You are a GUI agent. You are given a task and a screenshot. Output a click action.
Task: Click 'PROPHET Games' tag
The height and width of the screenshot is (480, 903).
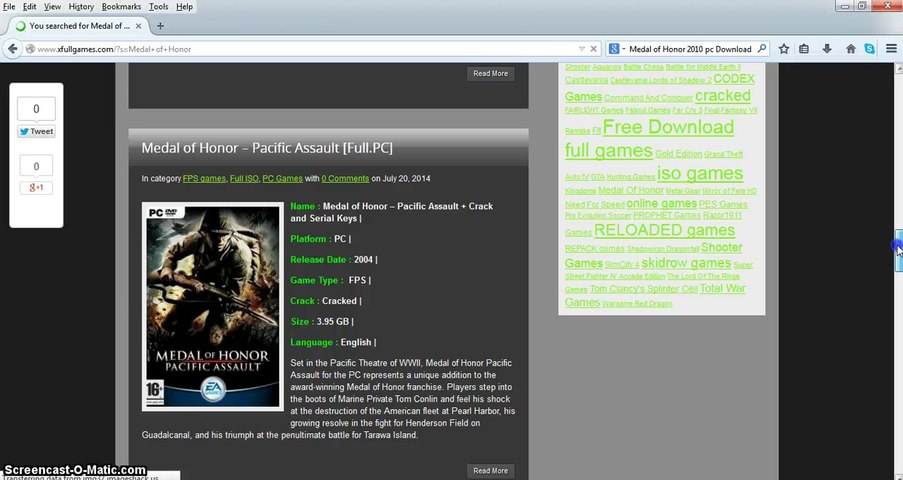pyautogui.click(x=666, y=216)
